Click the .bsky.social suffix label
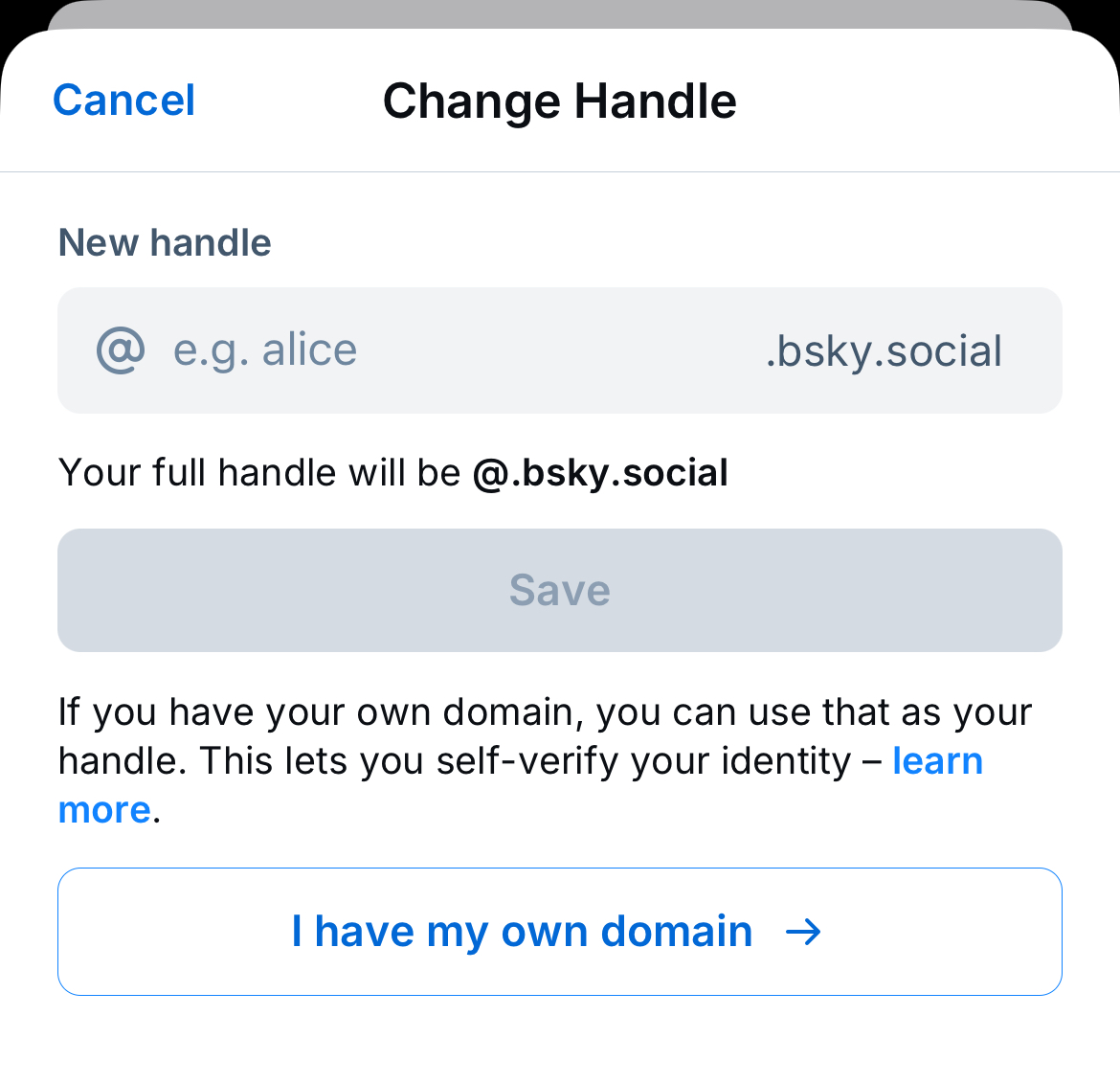The image size is (1120, 1083). tap(883, 350)
